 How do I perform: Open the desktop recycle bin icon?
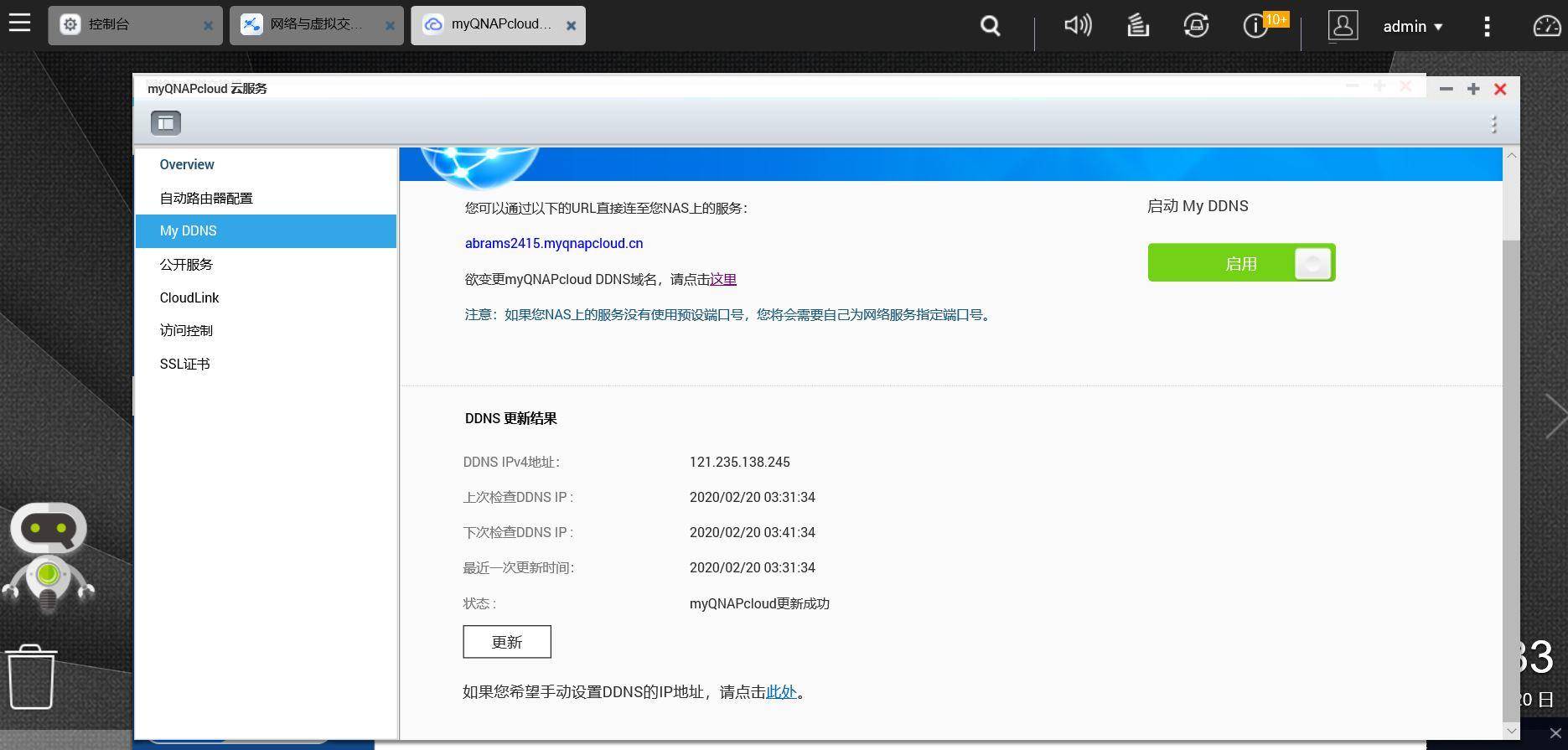32,677
